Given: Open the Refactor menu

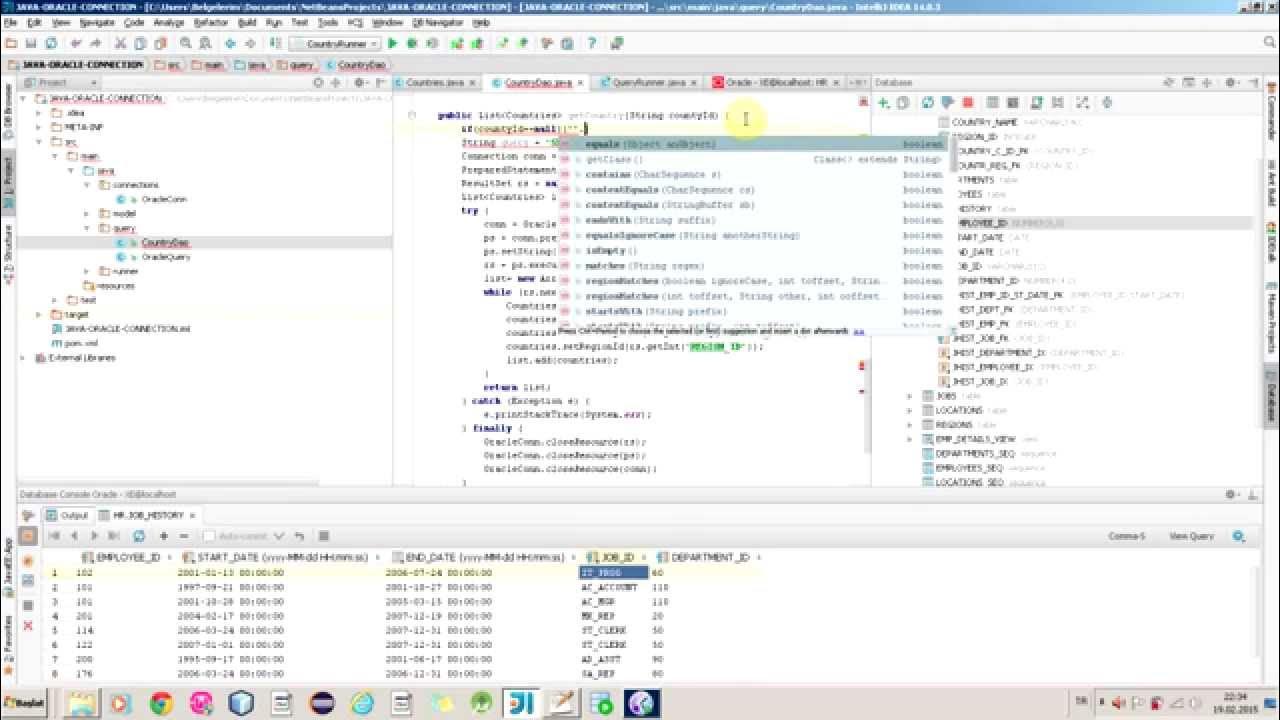Looking at the screenshot, I should pos(210,21).
